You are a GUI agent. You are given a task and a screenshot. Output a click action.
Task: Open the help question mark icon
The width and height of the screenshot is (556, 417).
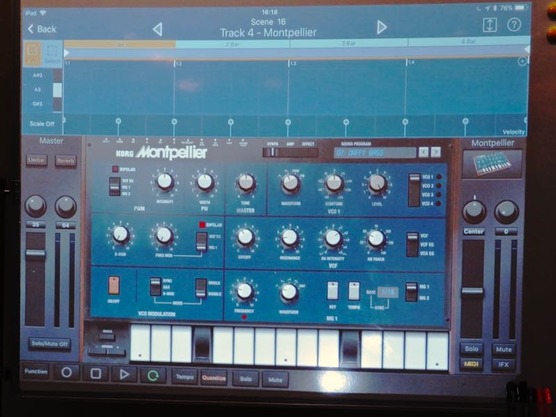(x=514, y=25)
